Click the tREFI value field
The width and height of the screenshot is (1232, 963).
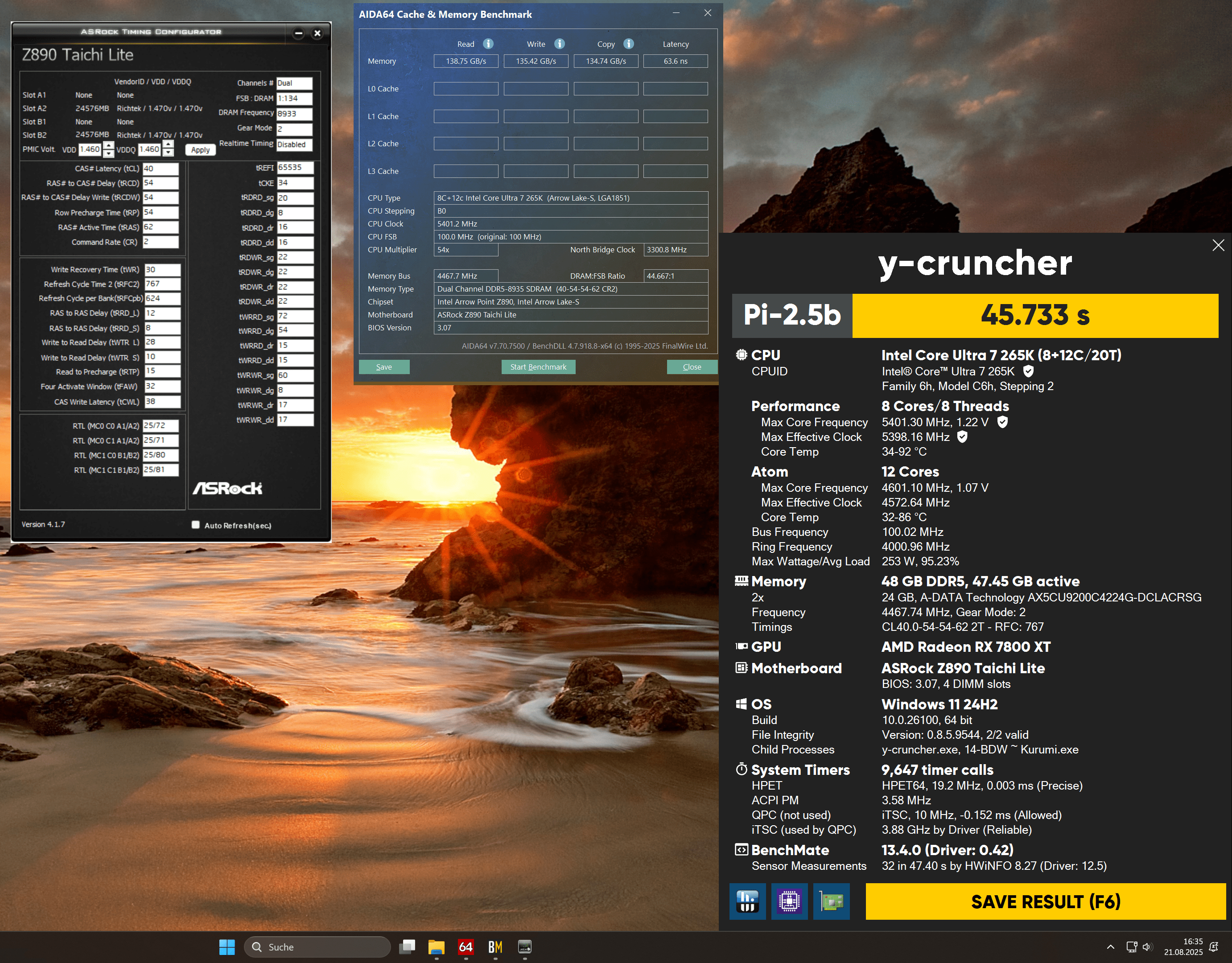click(x=294, y=168)
